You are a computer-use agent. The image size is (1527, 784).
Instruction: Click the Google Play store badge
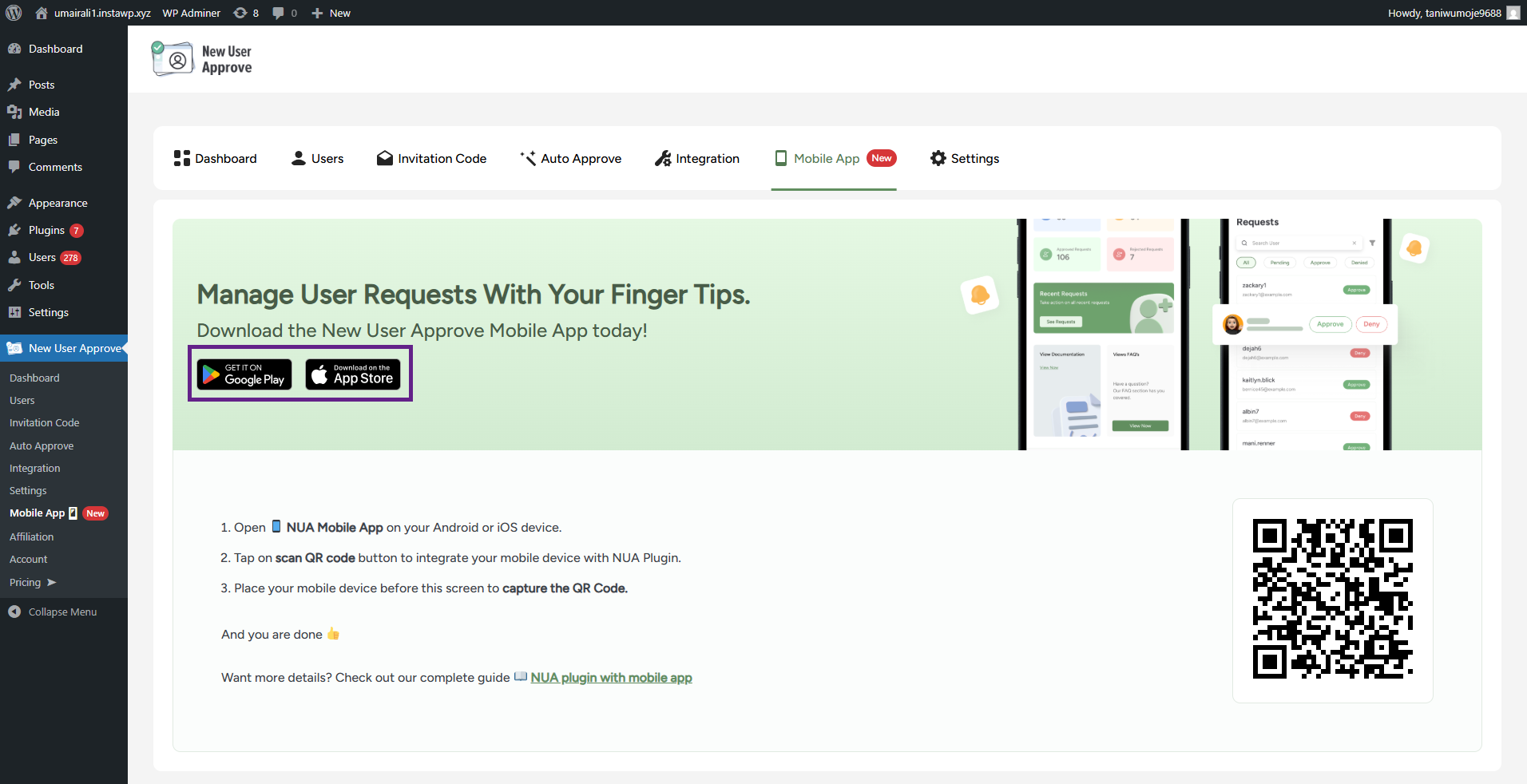244,374
